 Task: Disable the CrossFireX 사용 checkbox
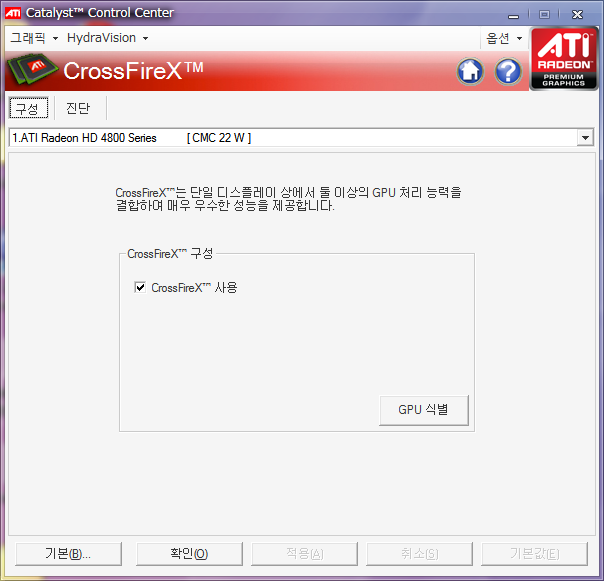[140, 287]
